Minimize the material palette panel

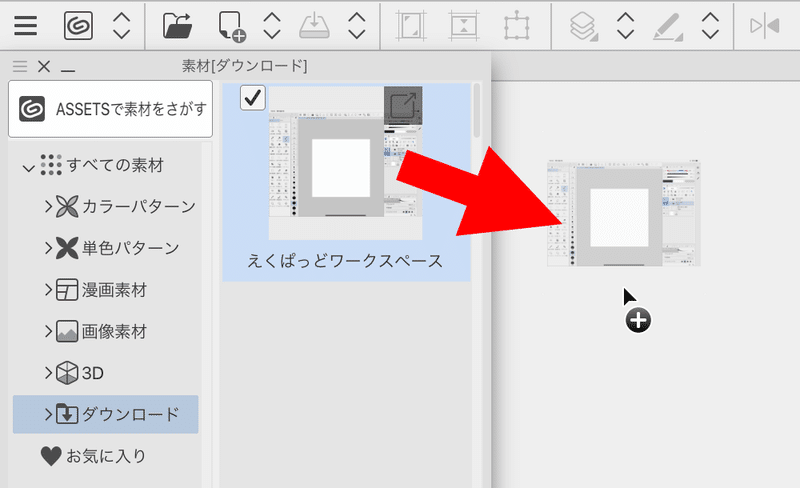coord(68,70)
